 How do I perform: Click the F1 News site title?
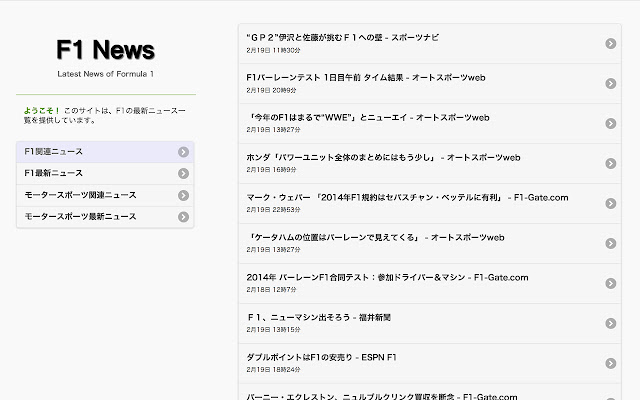coord(106,50)
